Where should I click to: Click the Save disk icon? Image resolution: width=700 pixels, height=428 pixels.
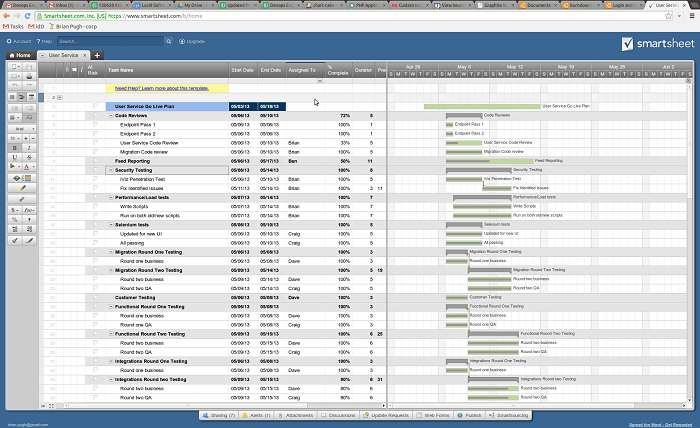[29, 66]
